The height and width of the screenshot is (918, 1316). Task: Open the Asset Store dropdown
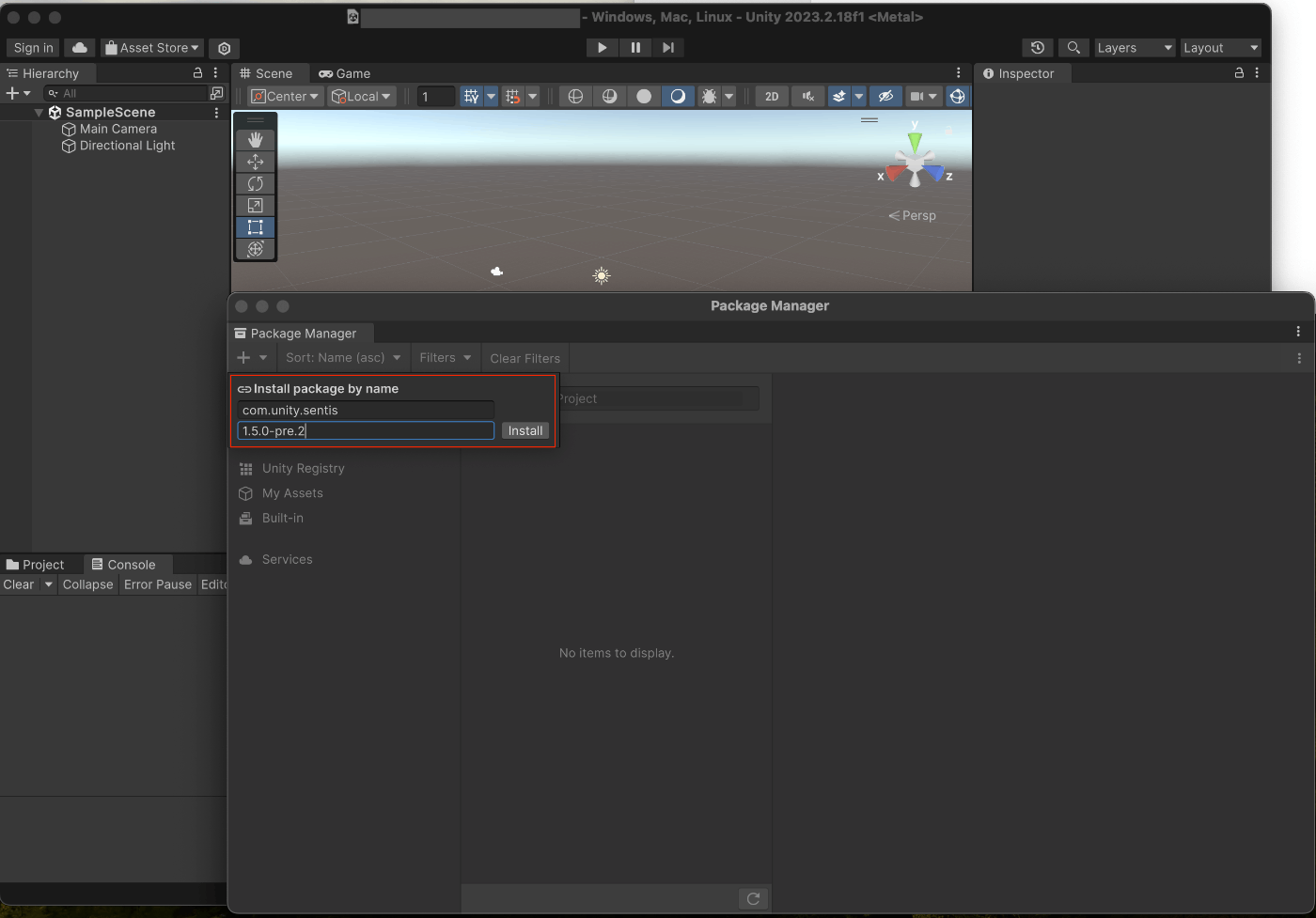coord(151,48)
